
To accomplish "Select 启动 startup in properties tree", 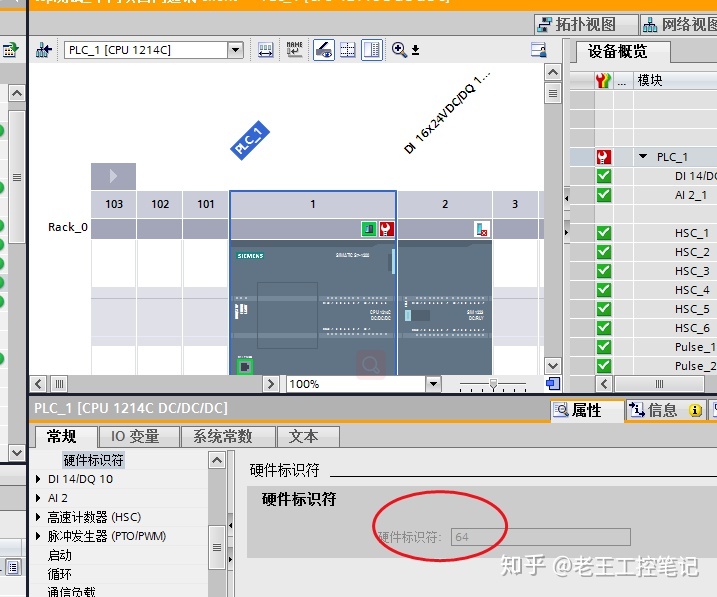I will tap(59, 555).
